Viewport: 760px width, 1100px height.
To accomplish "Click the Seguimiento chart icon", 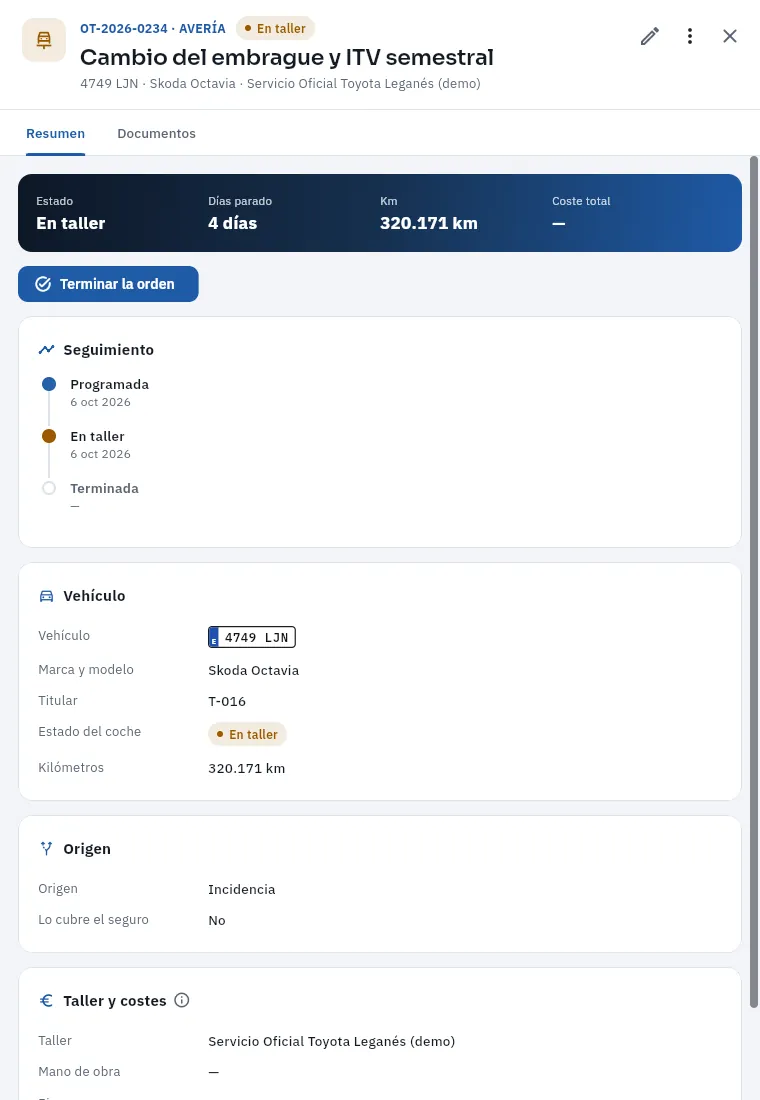I will pos(46,349).
